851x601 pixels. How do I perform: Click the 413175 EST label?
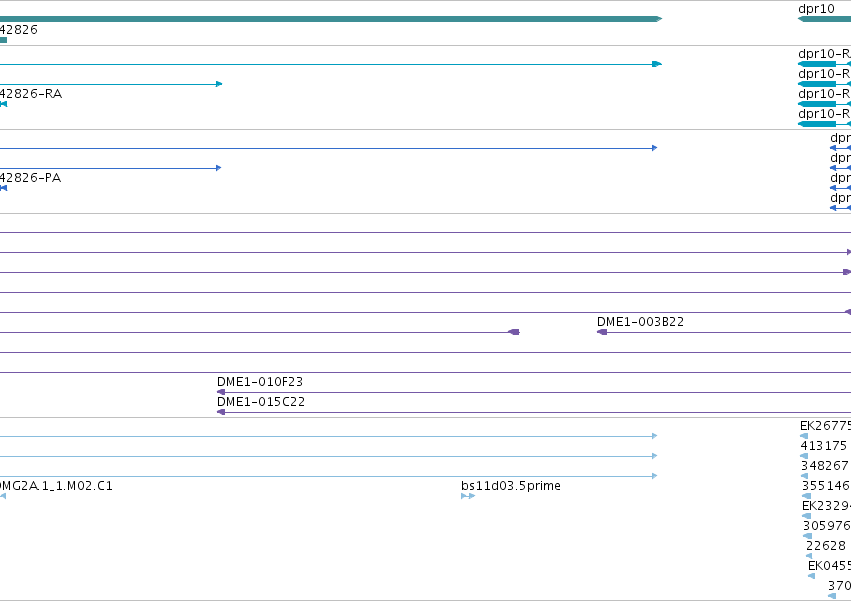point(824,446)
